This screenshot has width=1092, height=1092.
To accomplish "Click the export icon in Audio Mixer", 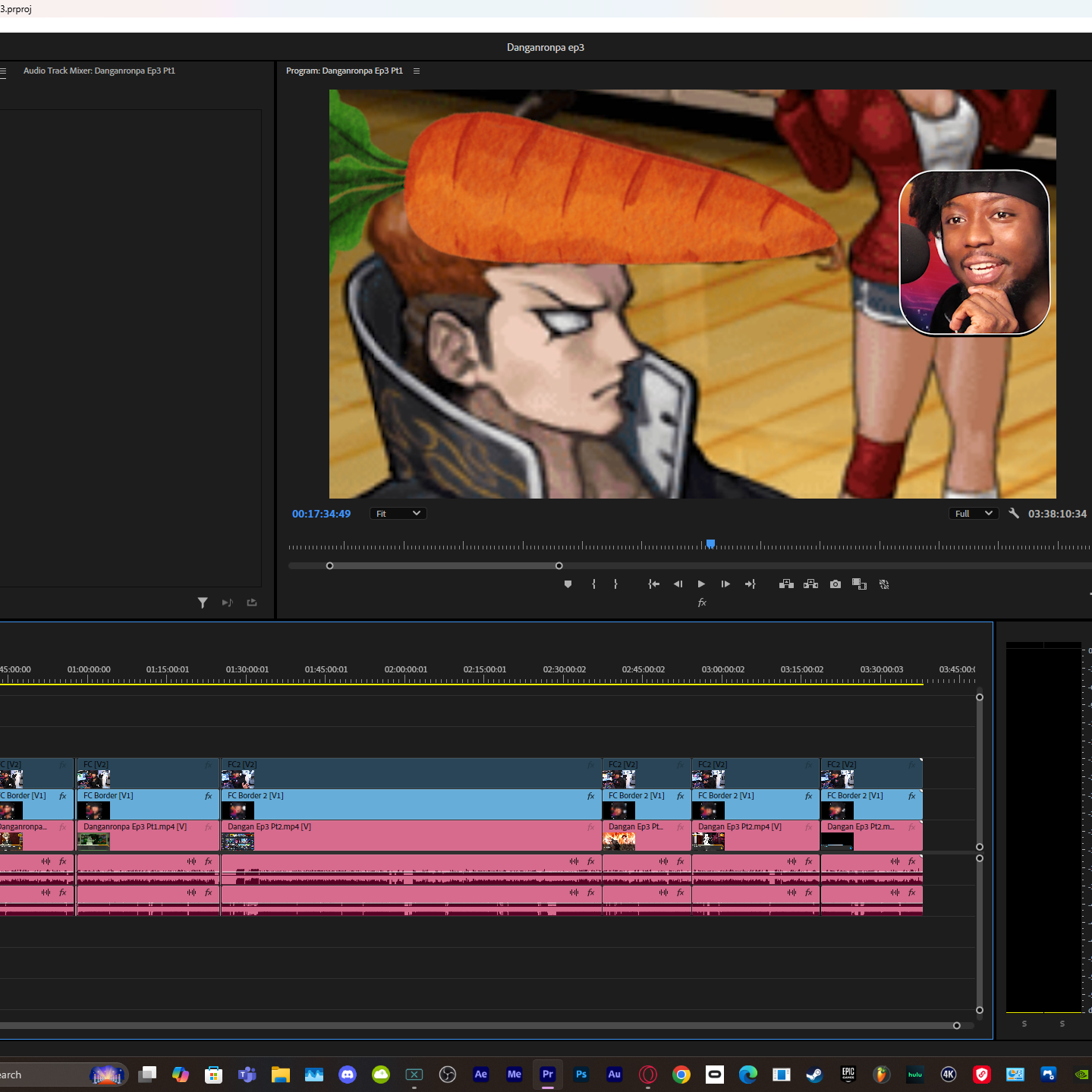I will click(252, 603).
